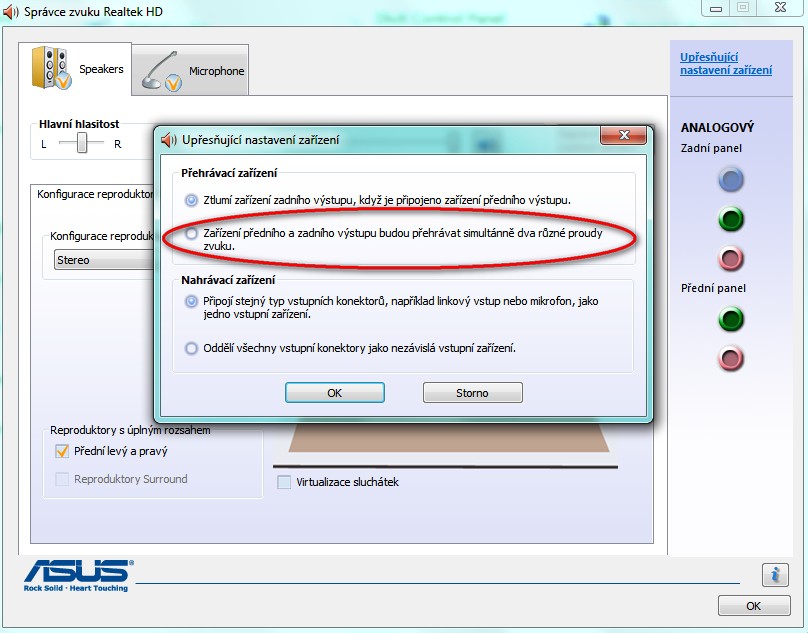Open the Stereo speaker configuration dropdown

tap(105, 260)
